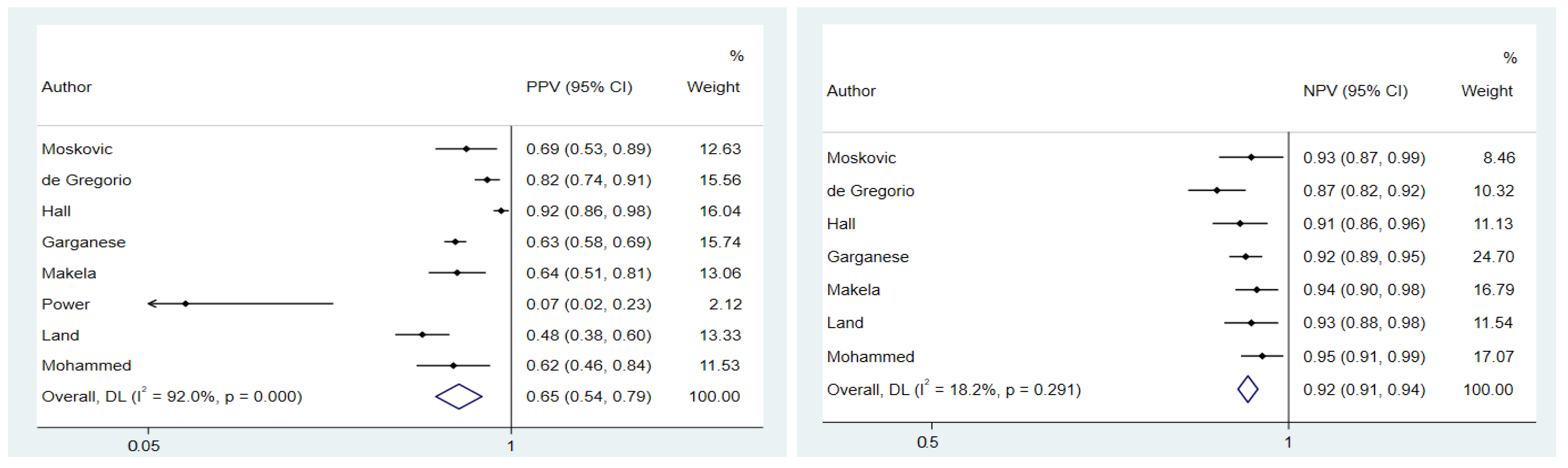1568x468 pixels.
Task: Click the 0.05 axis tick label
Action: [144, 445]
